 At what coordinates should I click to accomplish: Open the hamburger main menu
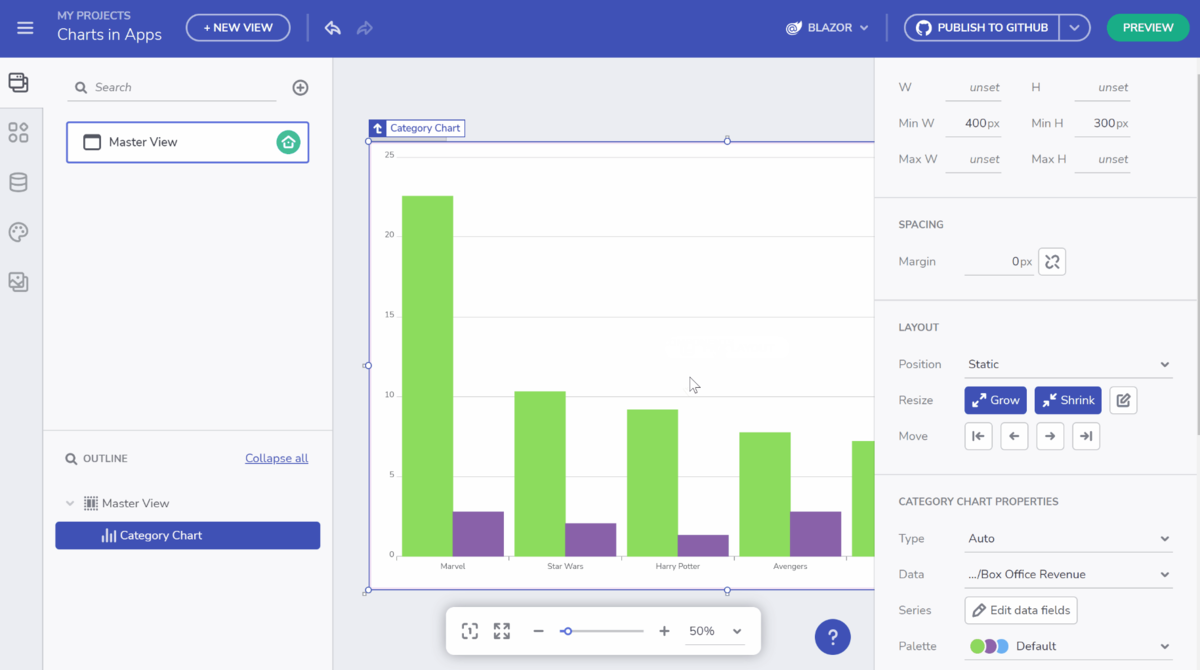click(25, 28)
